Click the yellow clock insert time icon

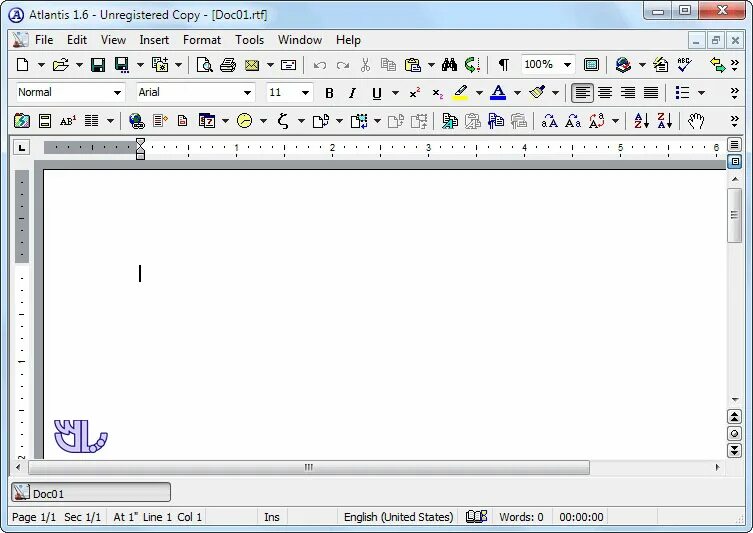click(244, 121)
